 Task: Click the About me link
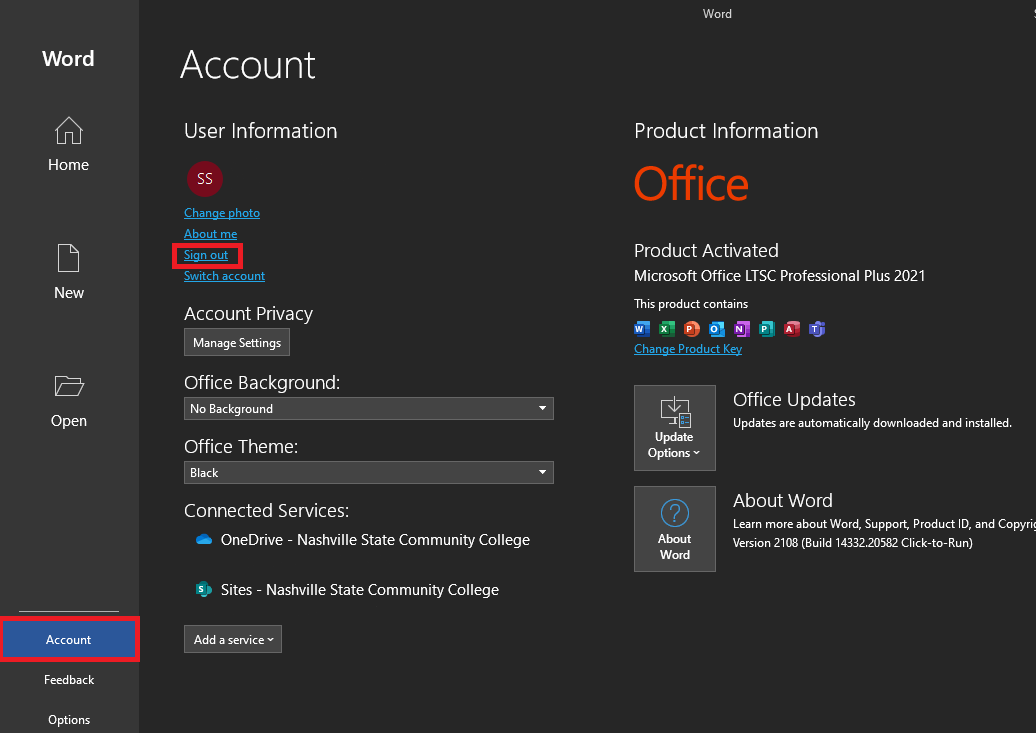coord(210,234)
